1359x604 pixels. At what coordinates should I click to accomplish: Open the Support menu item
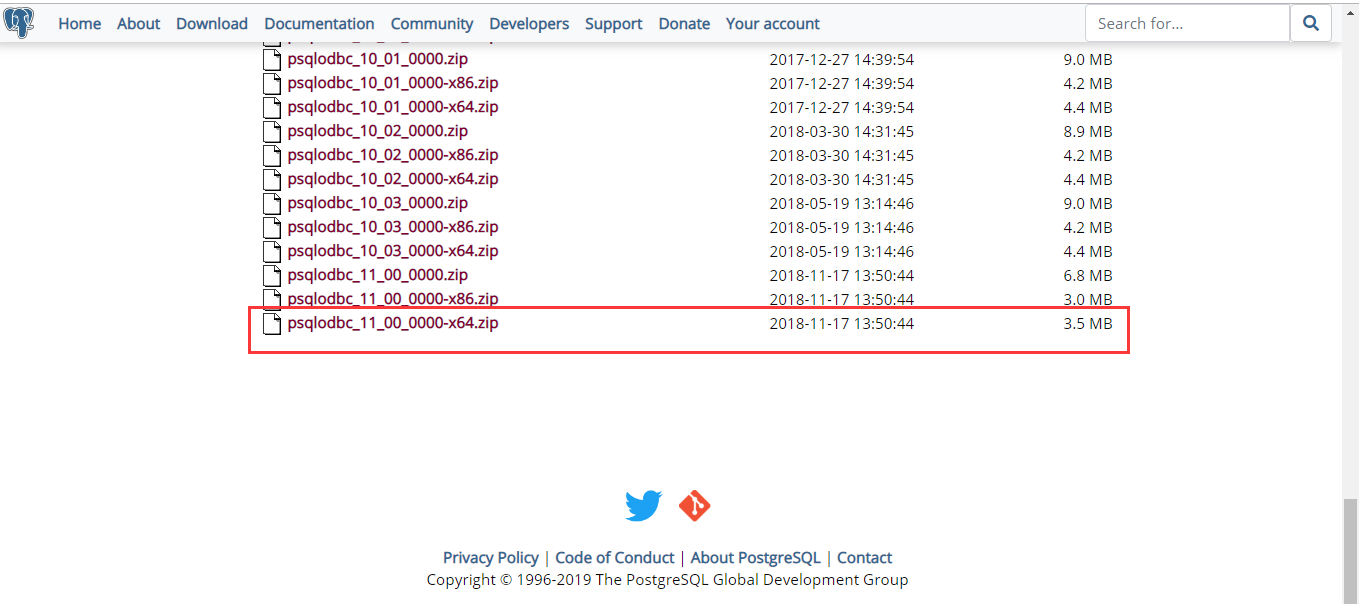pos(614,23)
